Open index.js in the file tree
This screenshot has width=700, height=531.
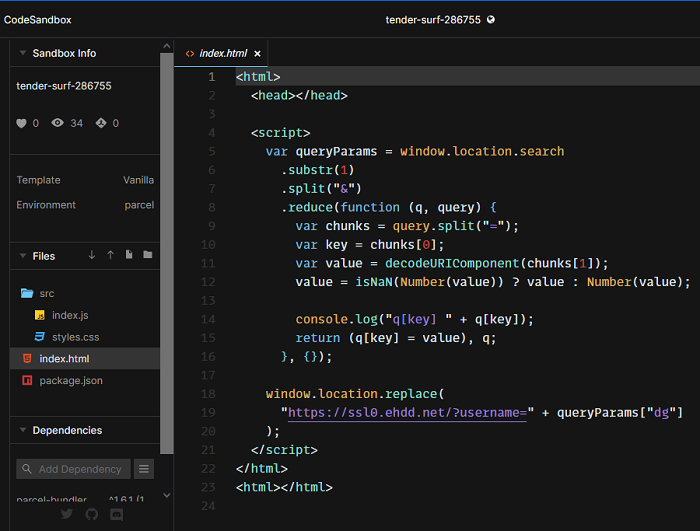(x=85, y=315)
